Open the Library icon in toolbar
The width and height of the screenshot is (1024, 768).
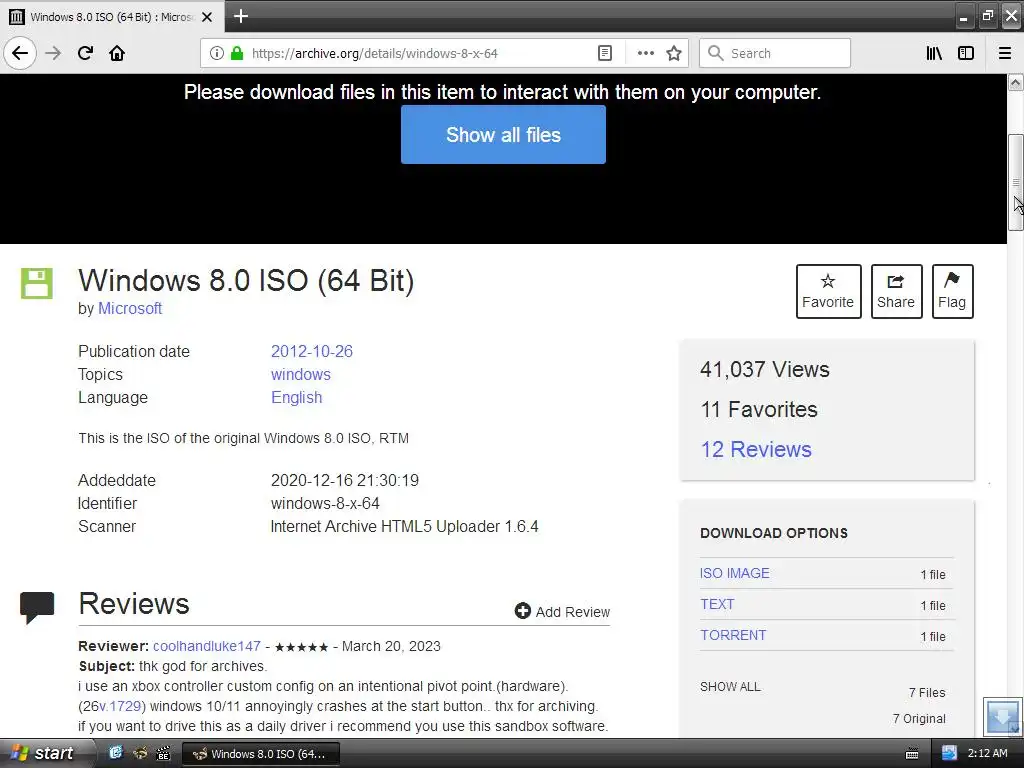(x=934, y=54)
